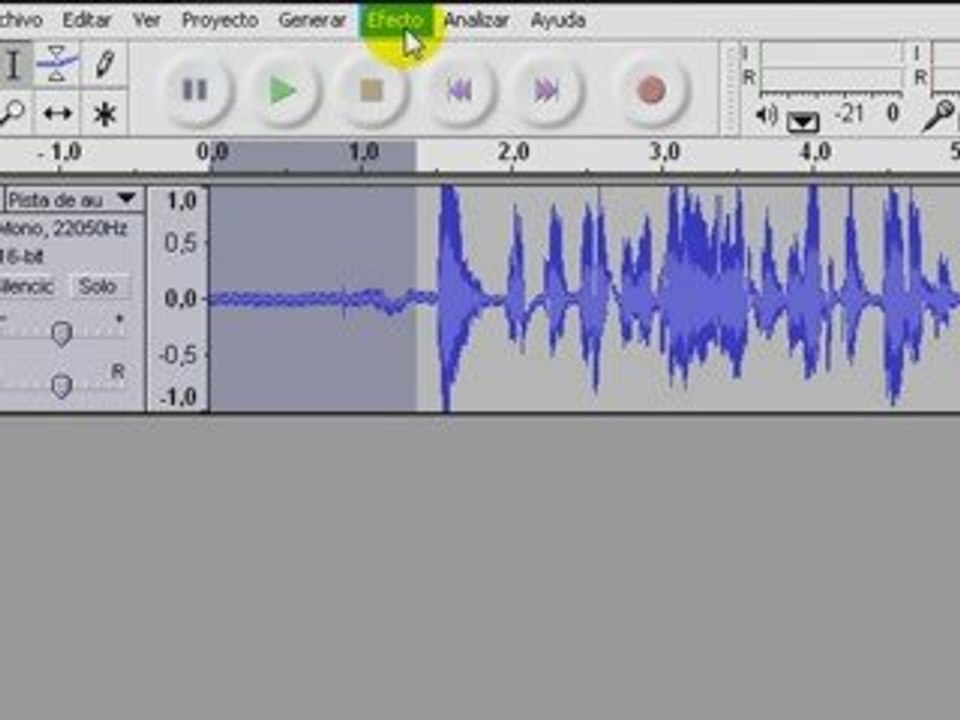Open the Generar menu
This screenshot has height=720, width=960.
tap(312, 20)
